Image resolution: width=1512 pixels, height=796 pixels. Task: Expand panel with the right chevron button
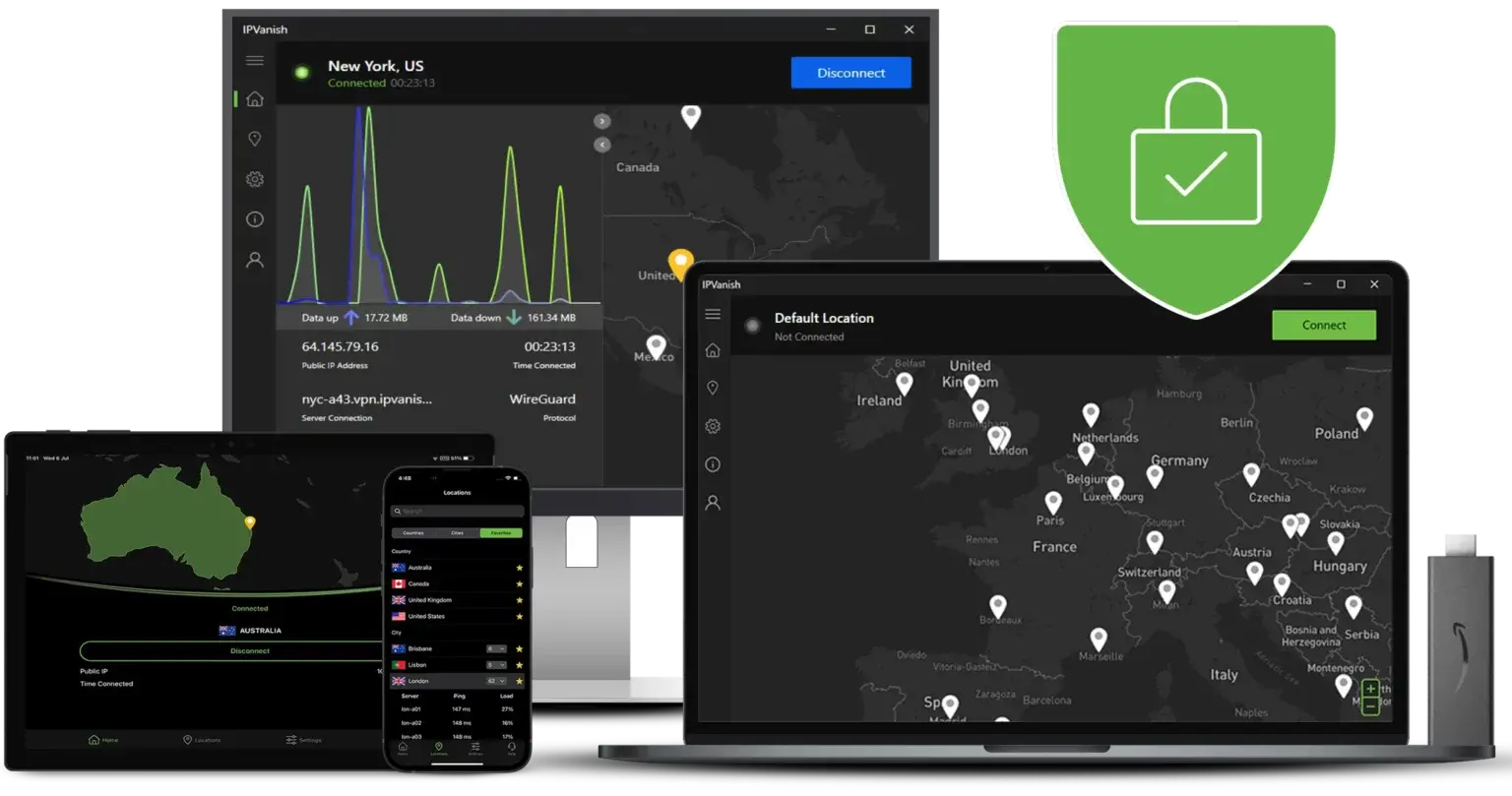pos(602,121)
